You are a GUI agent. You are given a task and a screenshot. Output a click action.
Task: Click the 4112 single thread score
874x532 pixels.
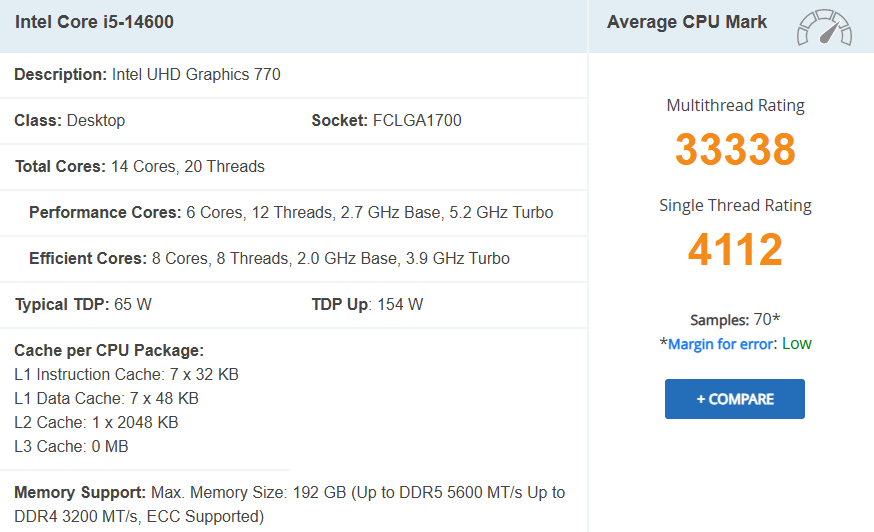click(x=735, y=250)
